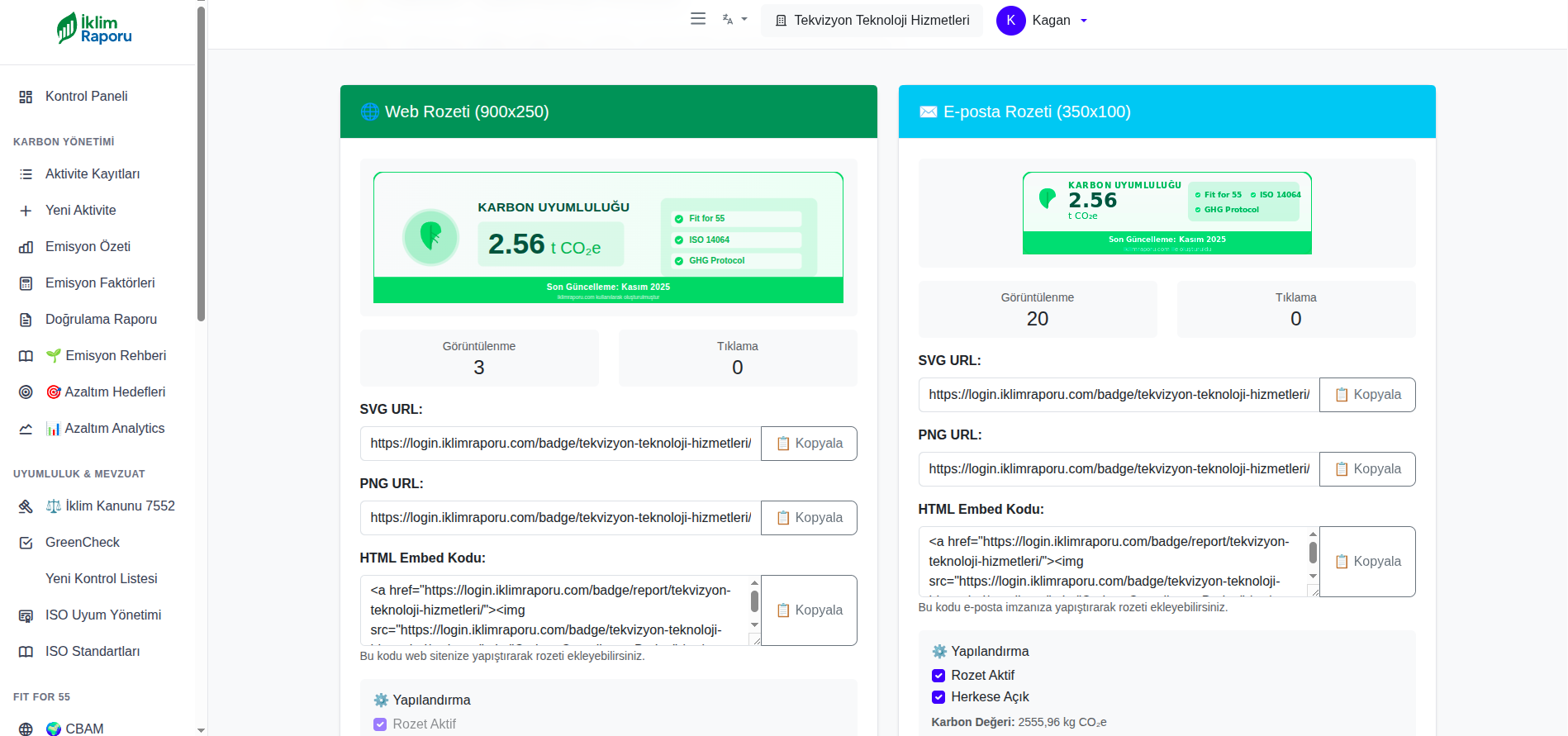The image size is (1568, 736).
Task: Click the Web embed textarea scrollbar
Action: tap(754, 601)
